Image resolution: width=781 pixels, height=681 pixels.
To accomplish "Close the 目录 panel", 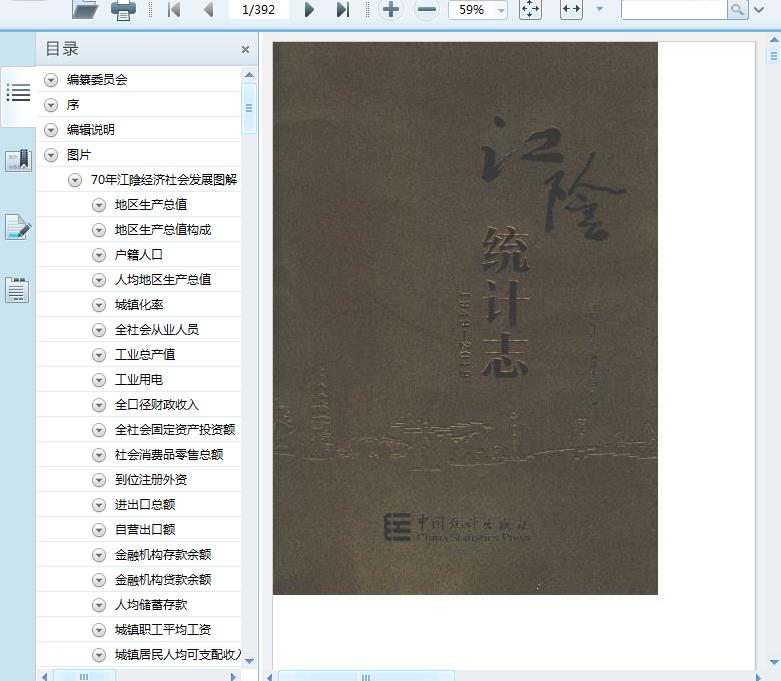I will coord(245,49).
